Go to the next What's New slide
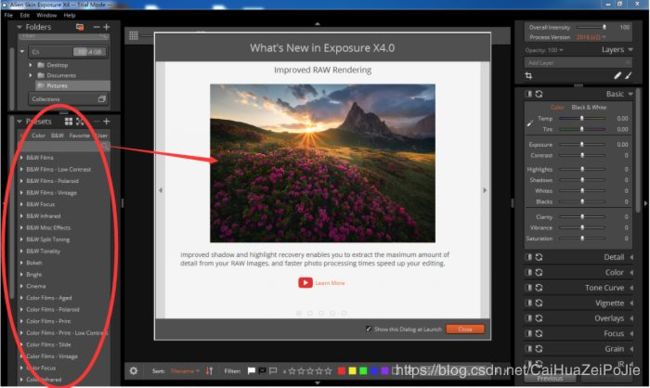Screen dimensions: 650x388 (485, 190)
